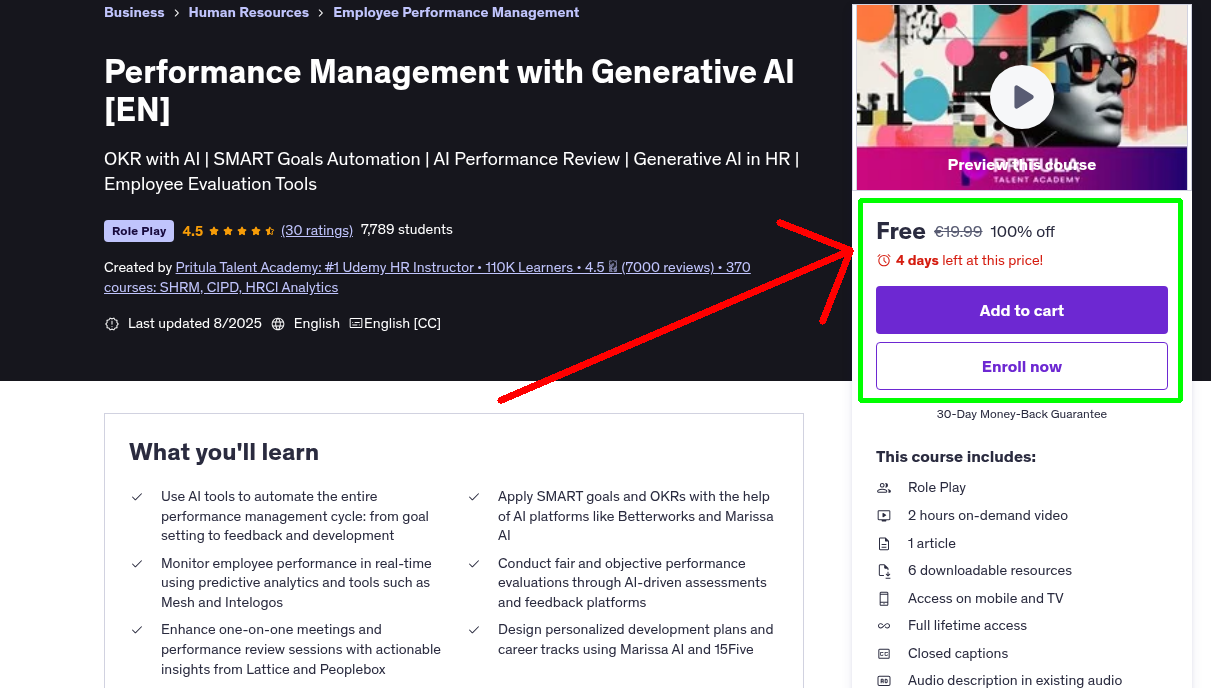Click checkmark beside 'Apply SMART goals and OKRs'

pos(474,496)
